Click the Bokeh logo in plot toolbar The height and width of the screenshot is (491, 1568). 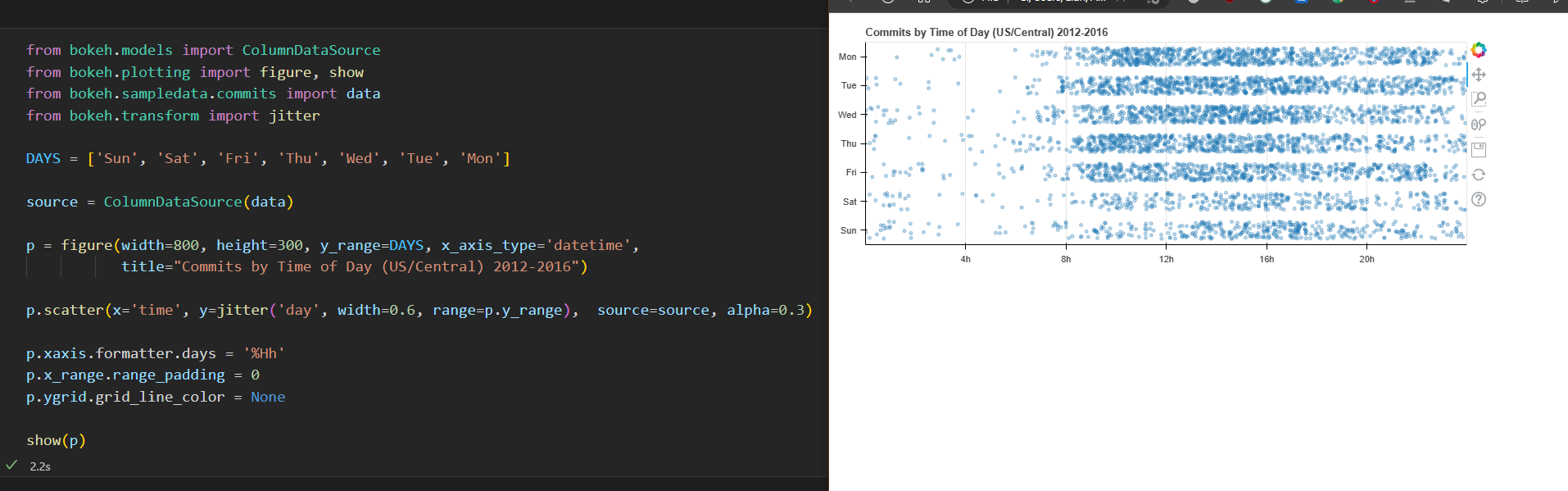(1478, 50)
